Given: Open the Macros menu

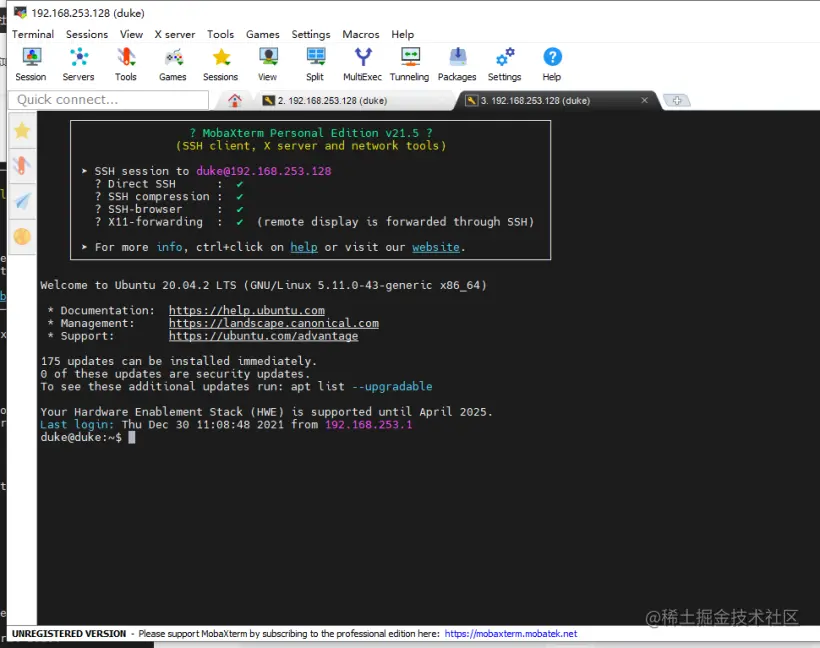Looking at the screenshot, I should pos(361,35).
